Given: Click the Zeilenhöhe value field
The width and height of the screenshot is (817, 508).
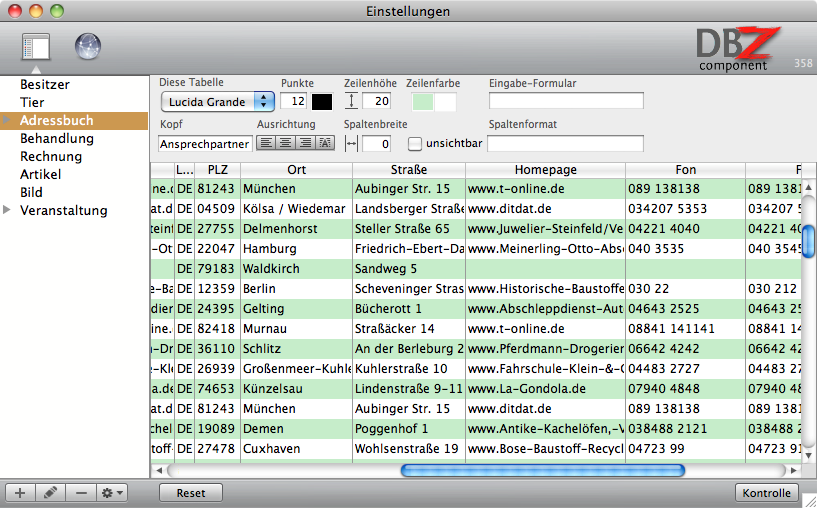Looking at the screenshot, I should point(377,101).
